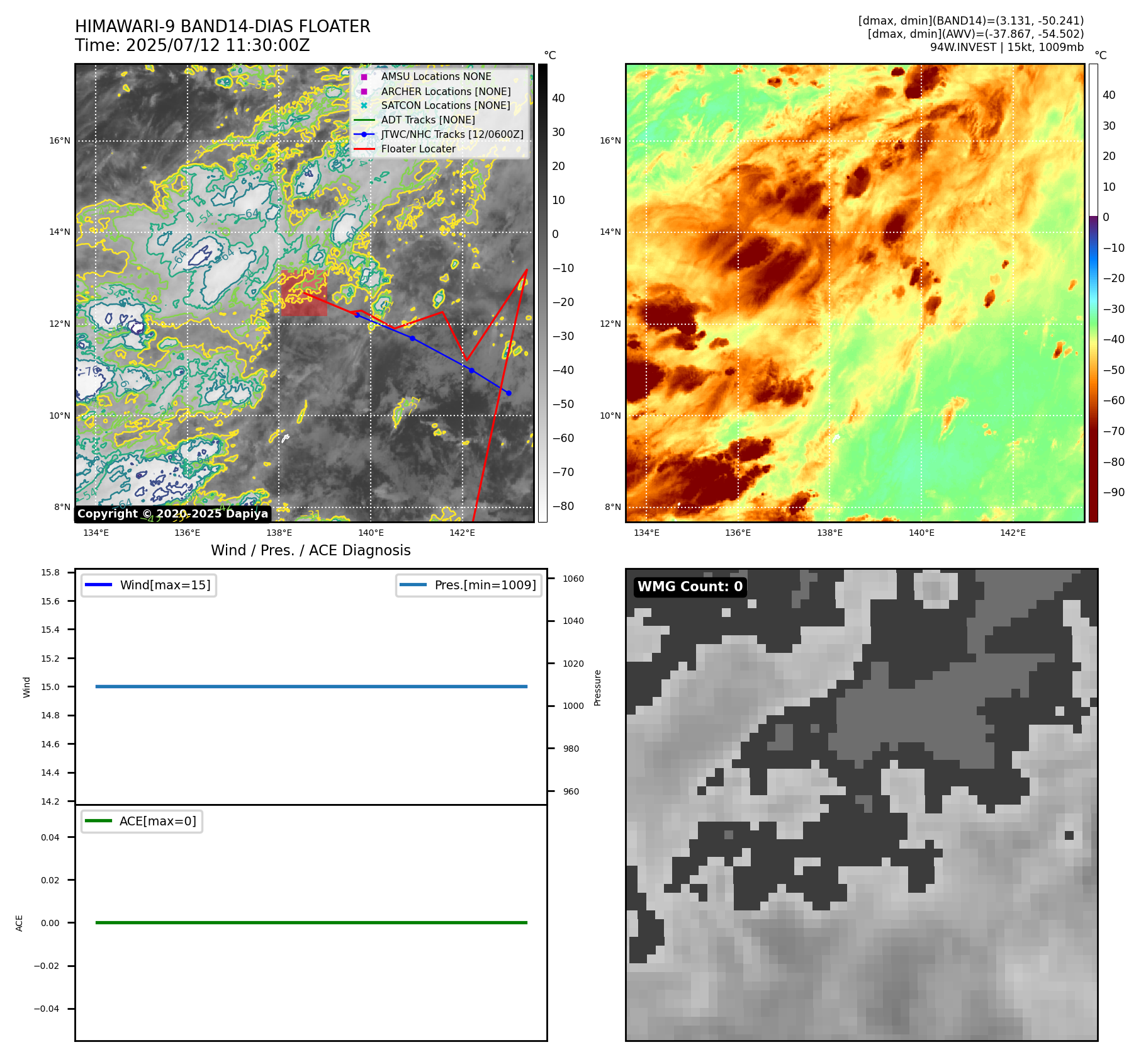Click the '0.00' ACE axis tick

tap(50, 923)
